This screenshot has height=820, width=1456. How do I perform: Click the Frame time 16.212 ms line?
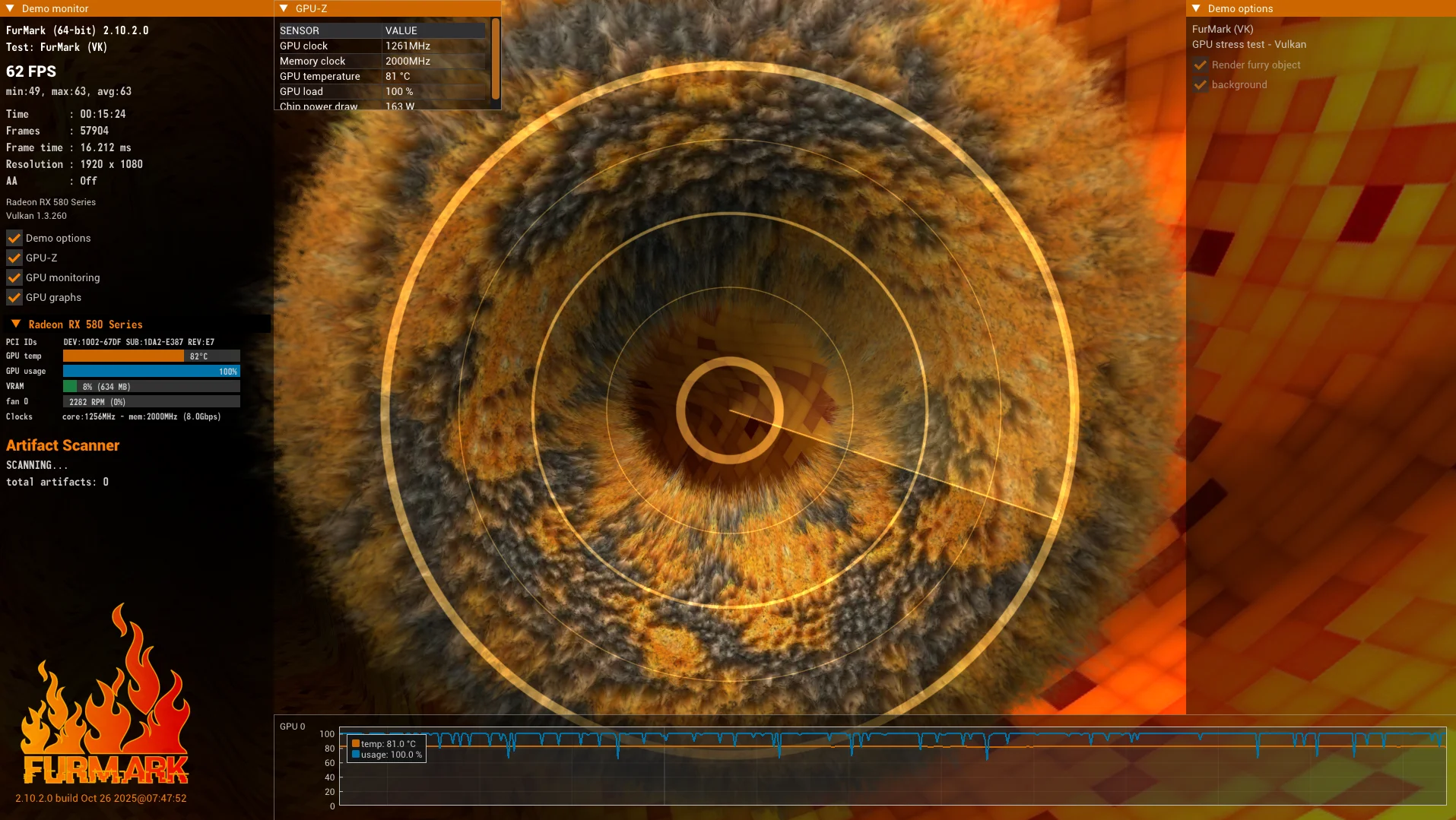point(68,147)
